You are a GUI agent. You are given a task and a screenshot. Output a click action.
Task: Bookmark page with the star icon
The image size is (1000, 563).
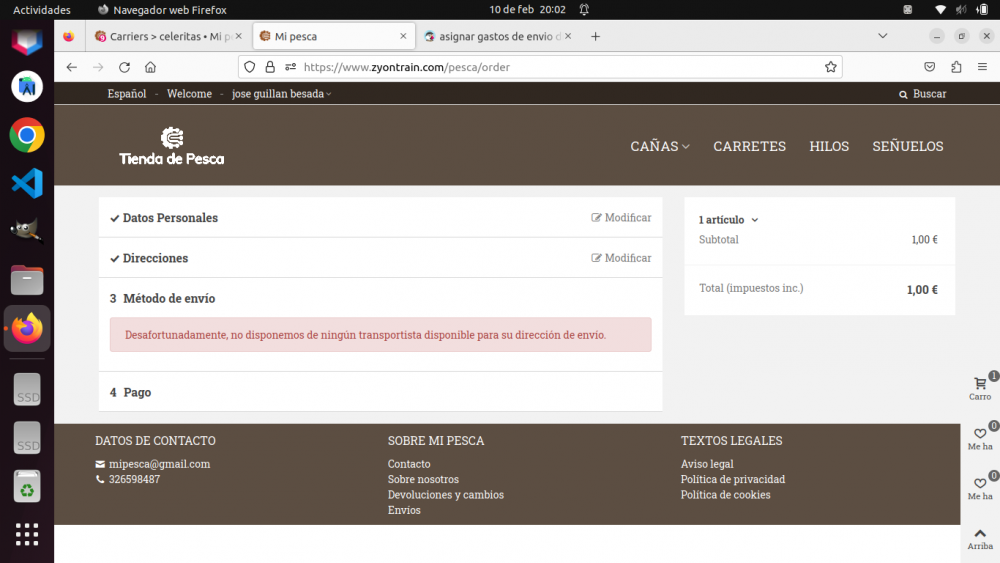(830, 67)
